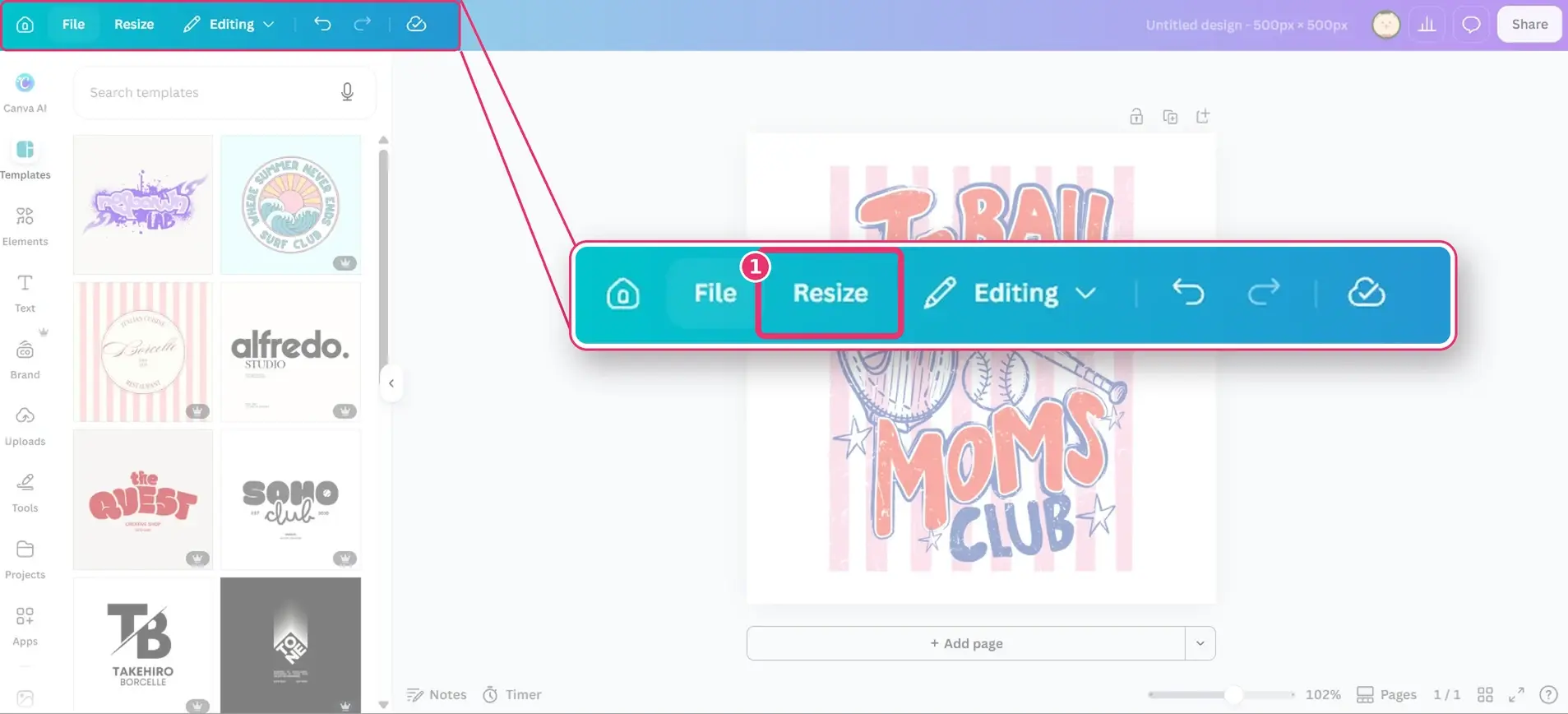Screen dimensions: 1568x714
Task: Open Canva AI in the sidebar
Action: coord(25,93)
